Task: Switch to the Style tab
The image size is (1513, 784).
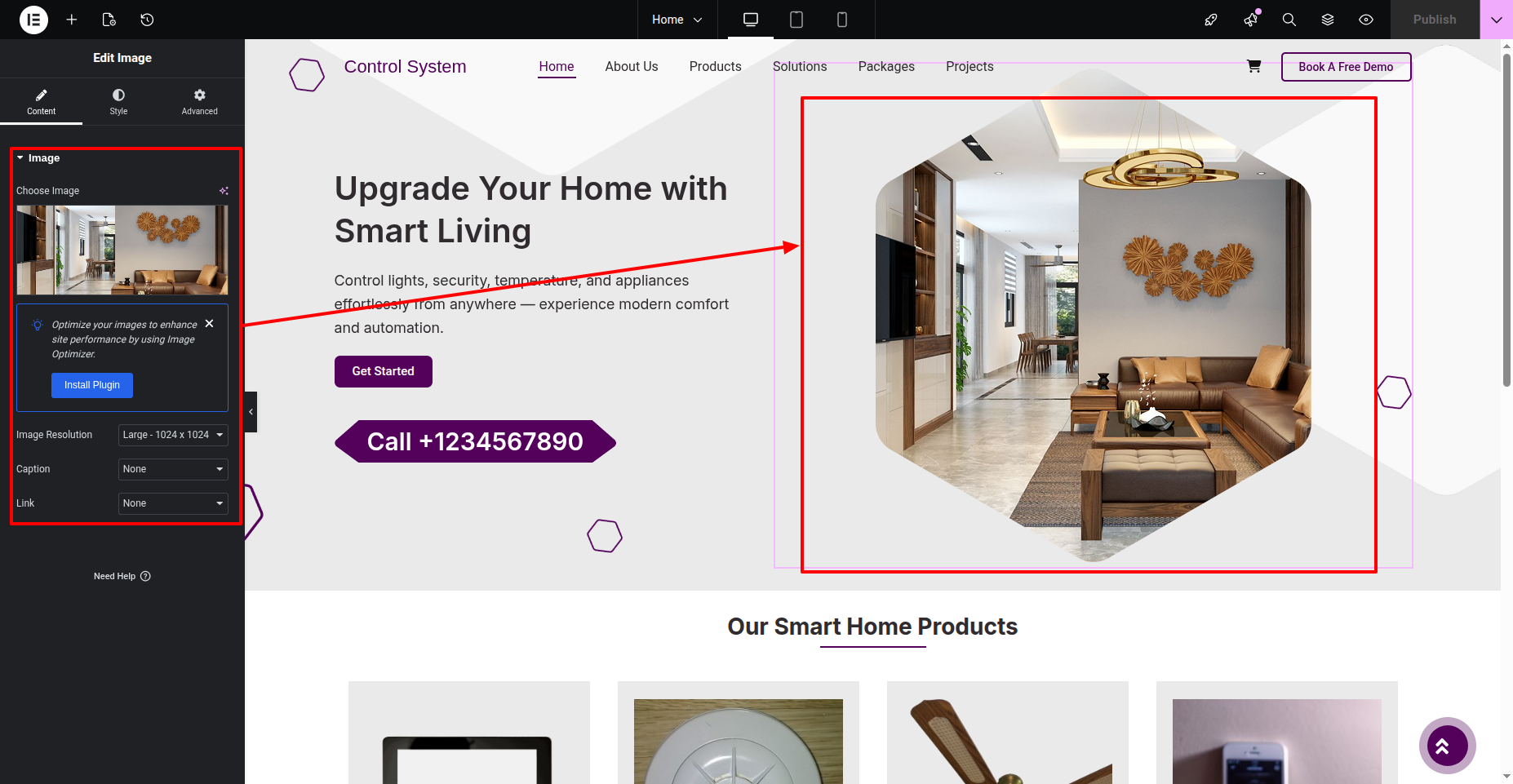Action: (x=118, y=102)
